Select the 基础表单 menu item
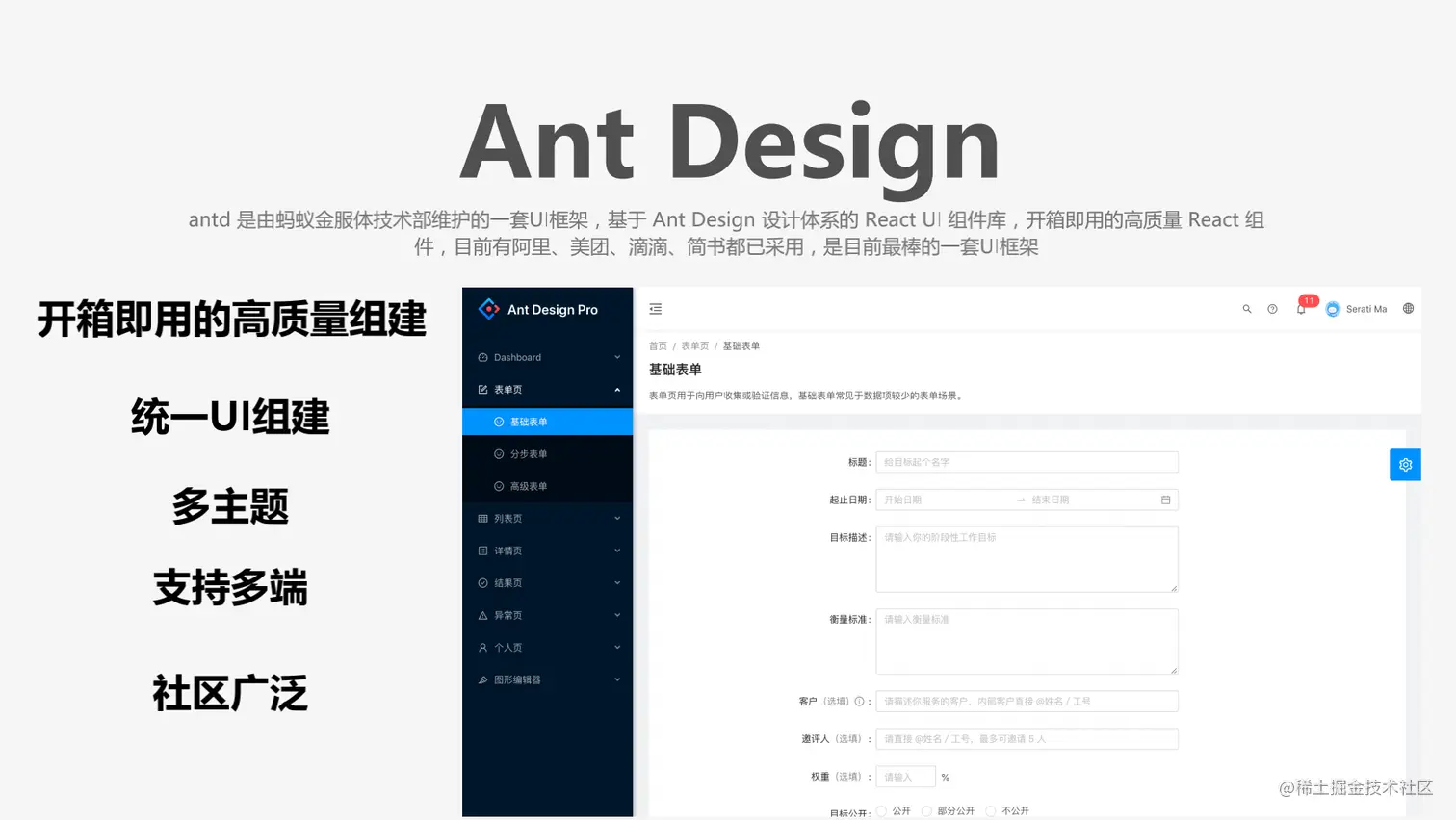Image resolution: width=1456 pixels, height=820 pixels. [547, 422]
